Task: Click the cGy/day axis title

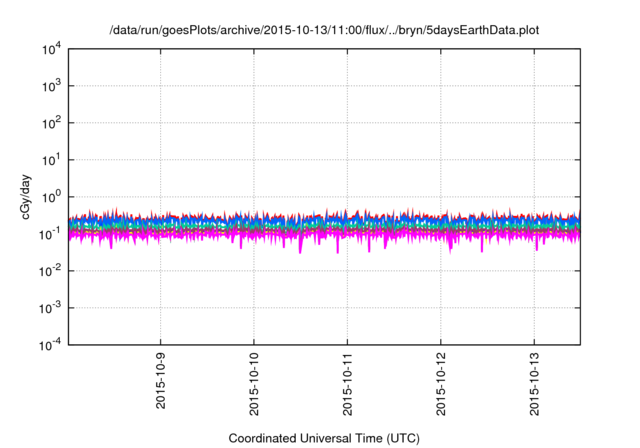Action: pos(26,197)
